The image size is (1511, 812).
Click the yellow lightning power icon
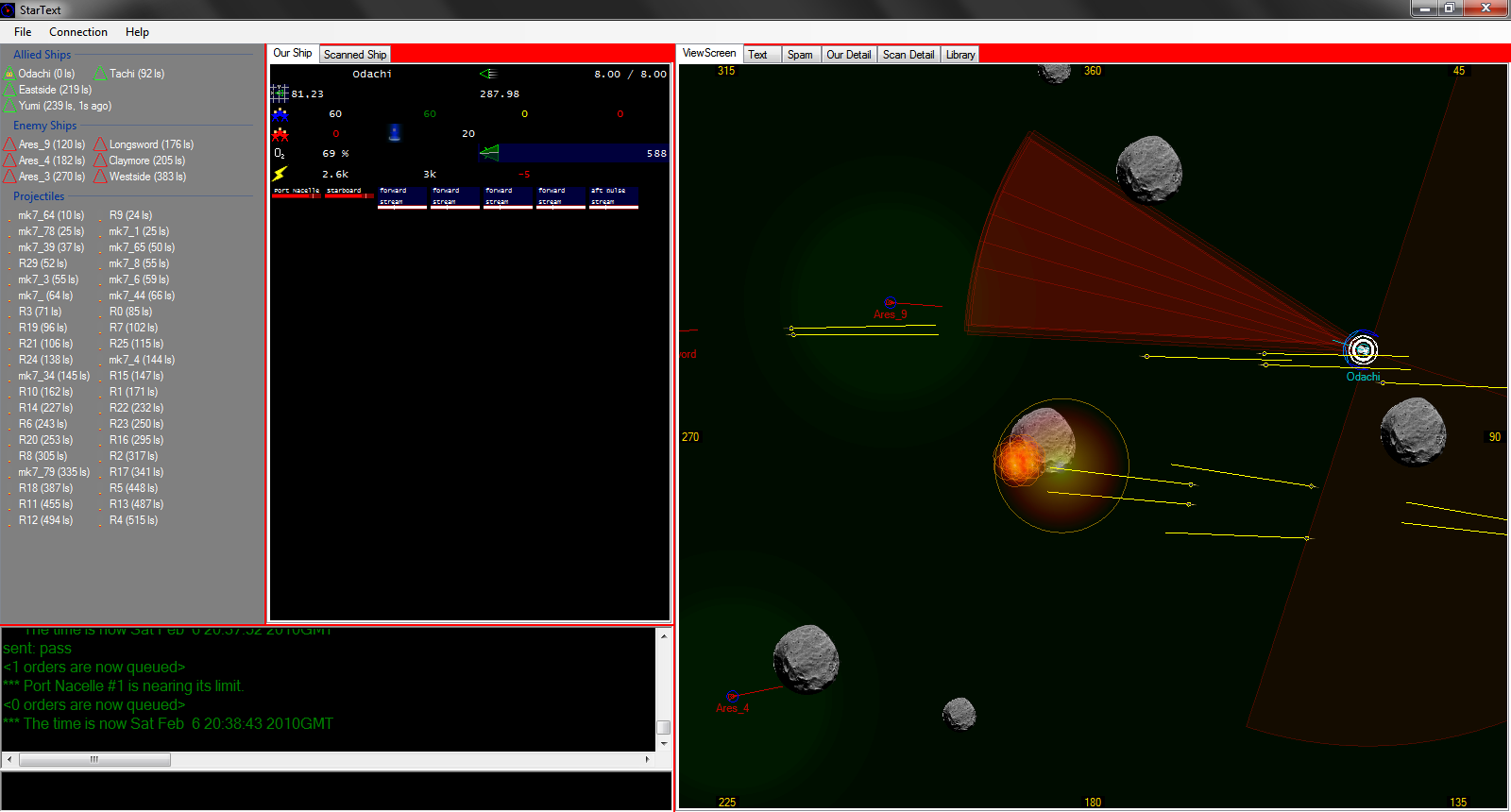(280, 174)
